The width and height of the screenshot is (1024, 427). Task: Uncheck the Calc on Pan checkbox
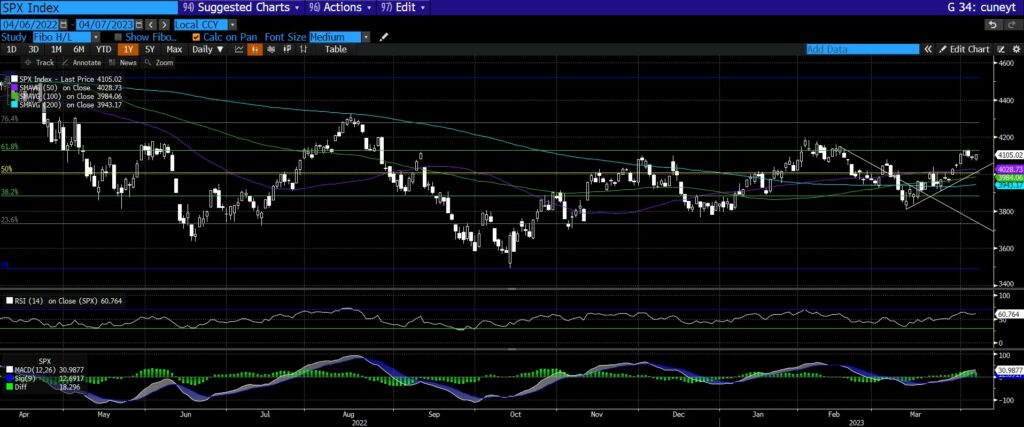(x=196, y=37)
